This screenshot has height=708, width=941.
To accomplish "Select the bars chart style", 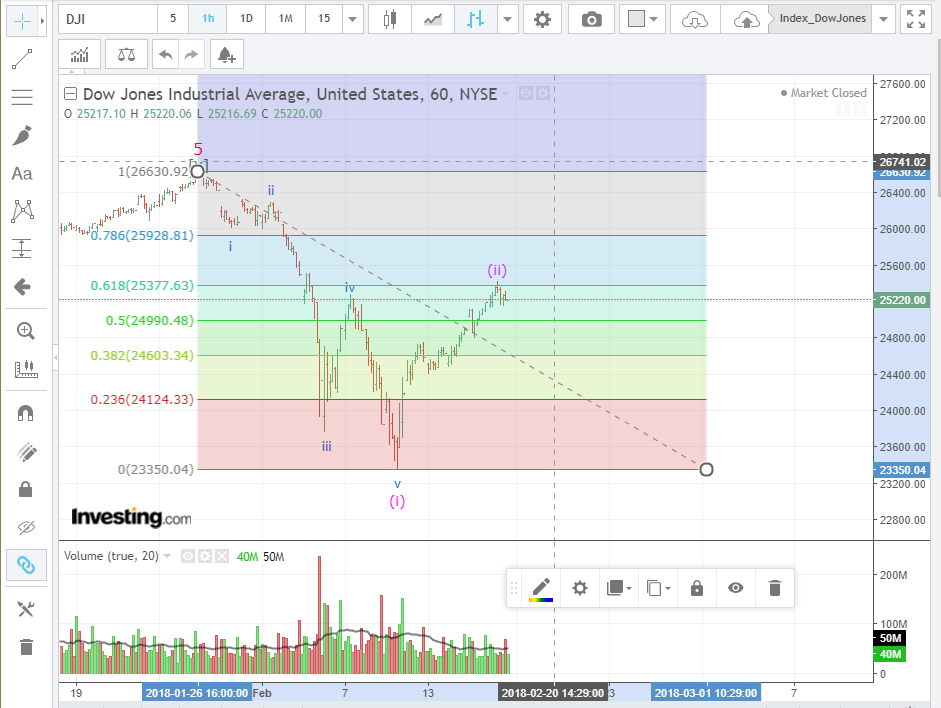I will point(476,19).
